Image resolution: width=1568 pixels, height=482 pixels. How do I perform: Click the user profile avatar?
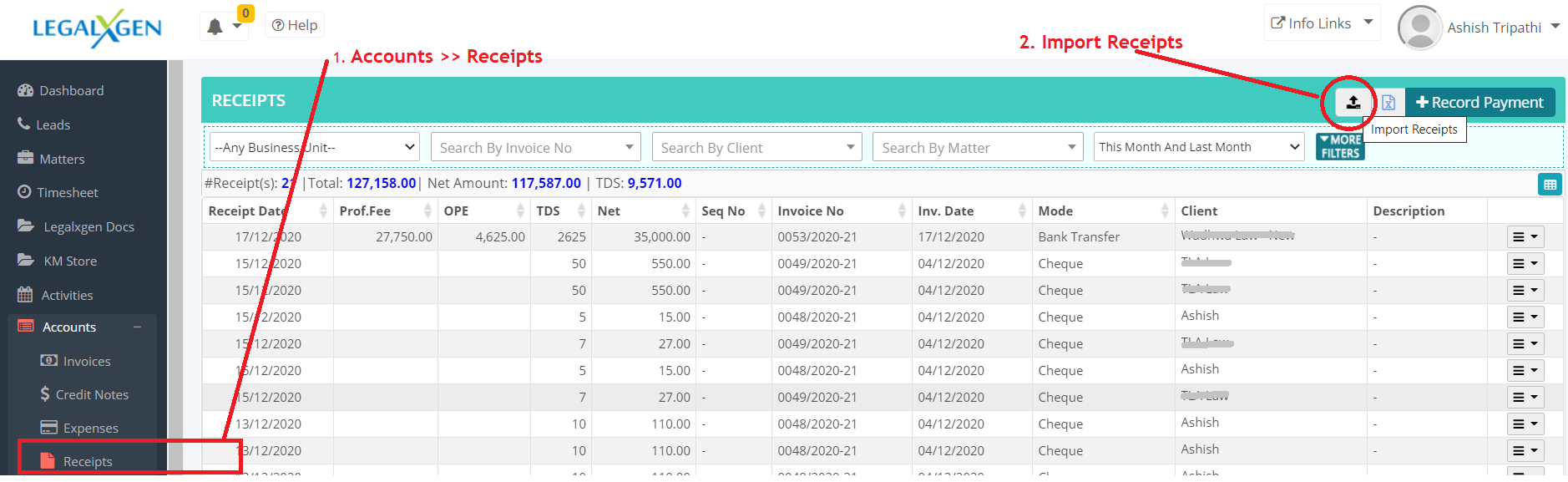point(1419,28)
